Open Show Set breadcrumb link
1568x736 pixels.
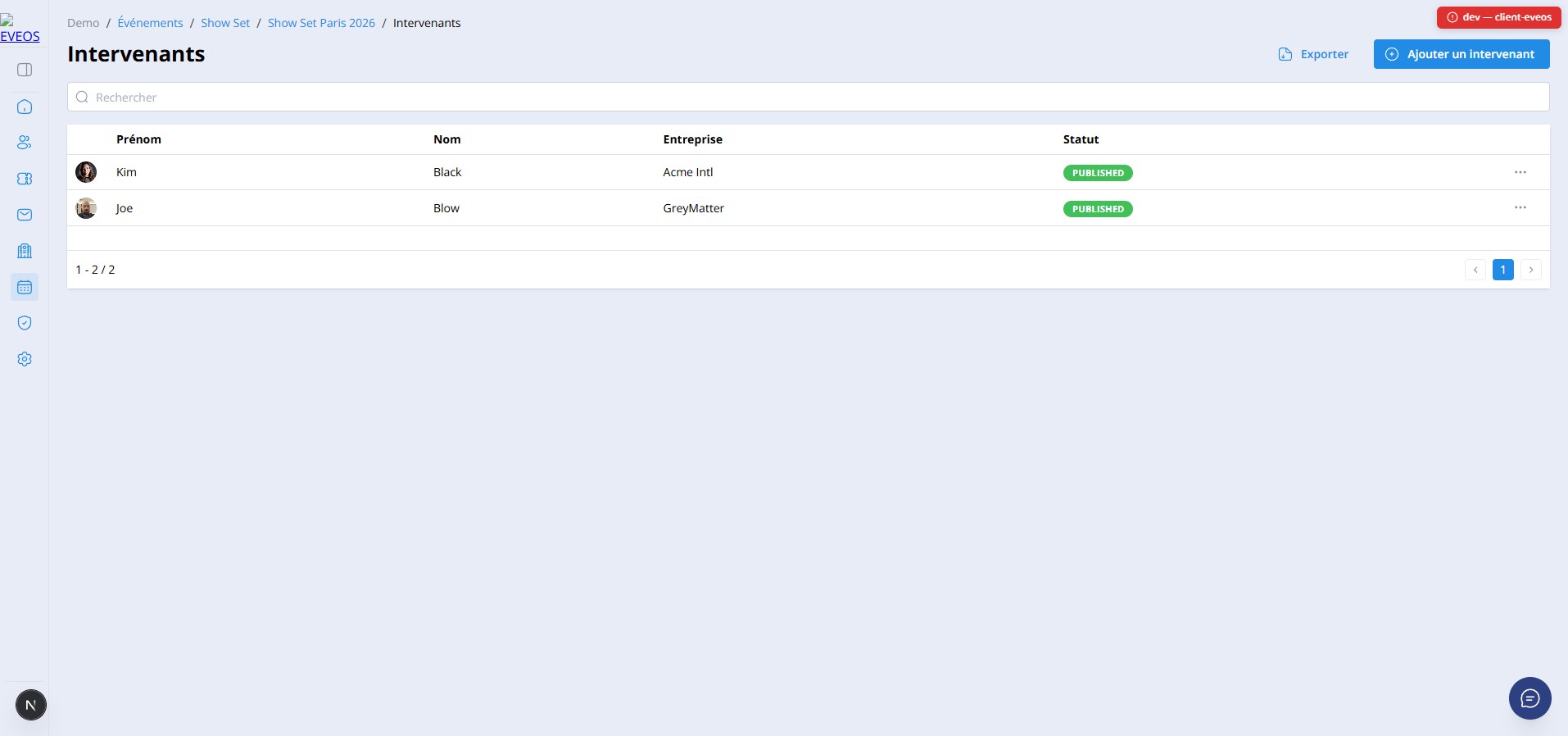click(x=225, y=23)
